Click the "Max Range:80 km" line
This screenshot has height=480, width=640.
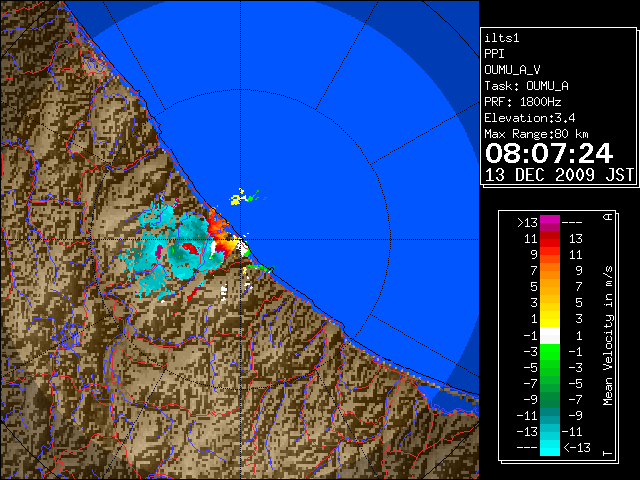coord(536,134)
